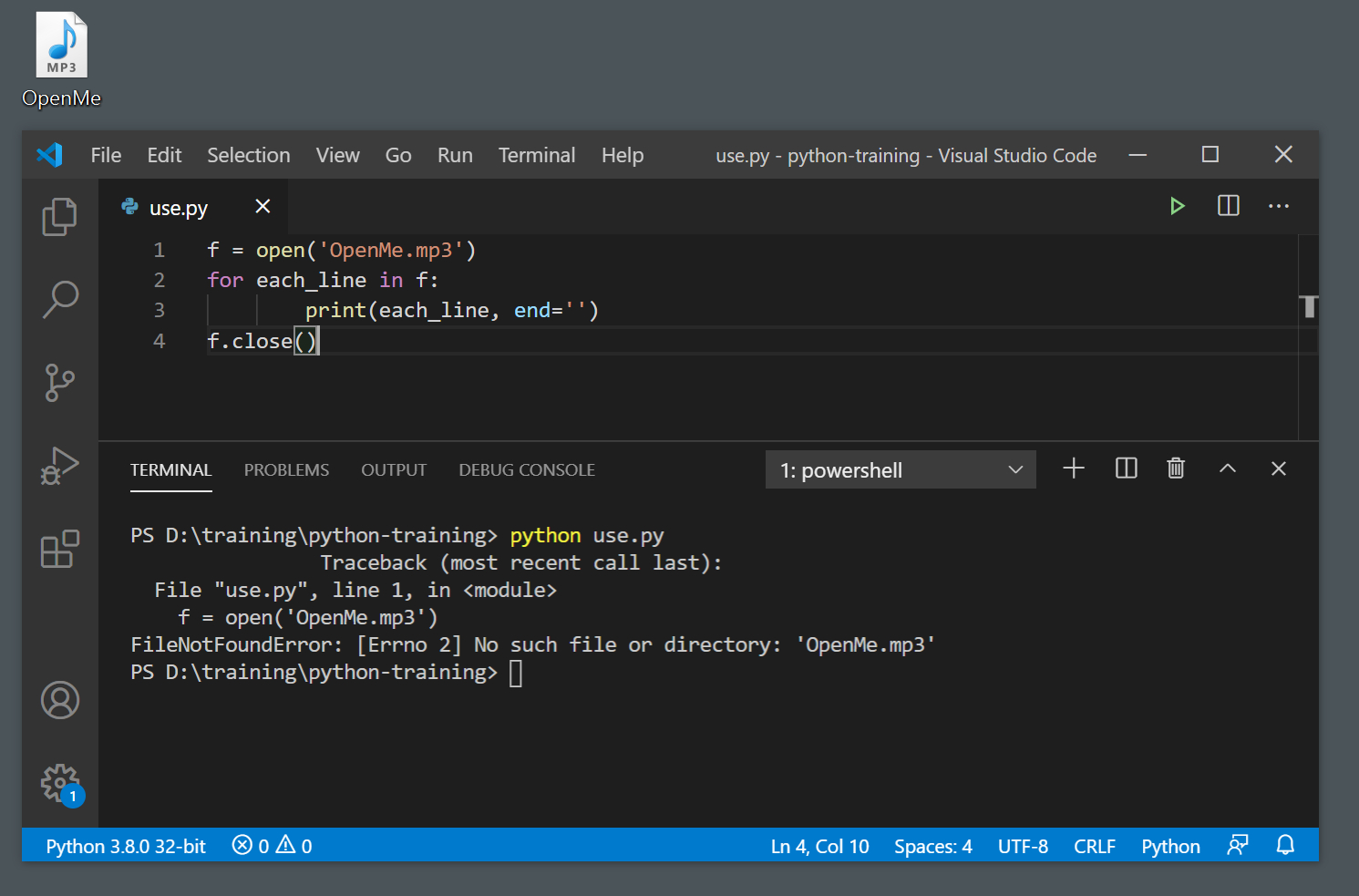Open the View menu
This screenshot has height=896, width=1359.
tap(337, 155)
